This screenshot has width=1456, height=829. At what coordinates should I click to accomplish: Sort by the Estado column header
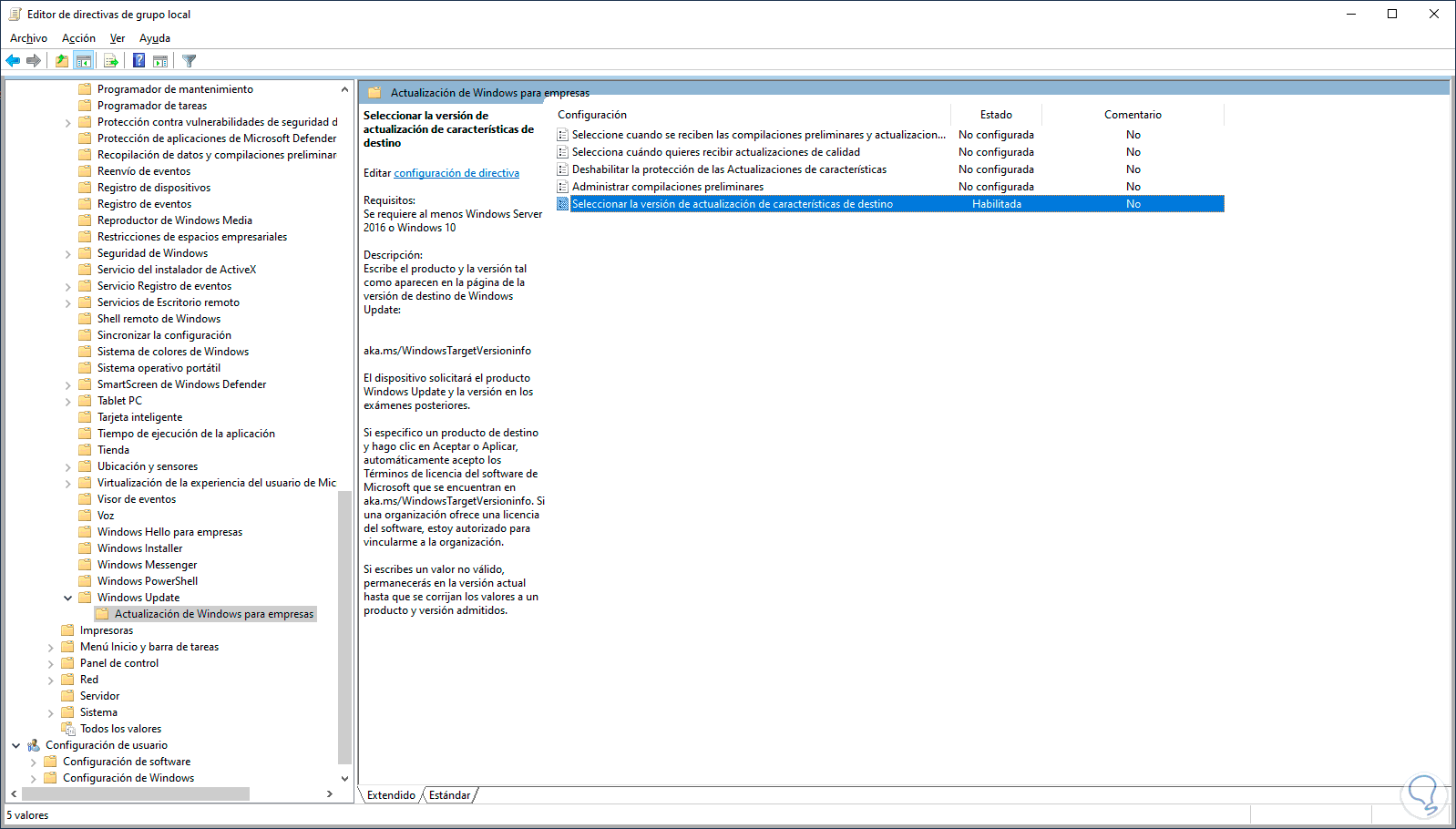click(997, 115)
